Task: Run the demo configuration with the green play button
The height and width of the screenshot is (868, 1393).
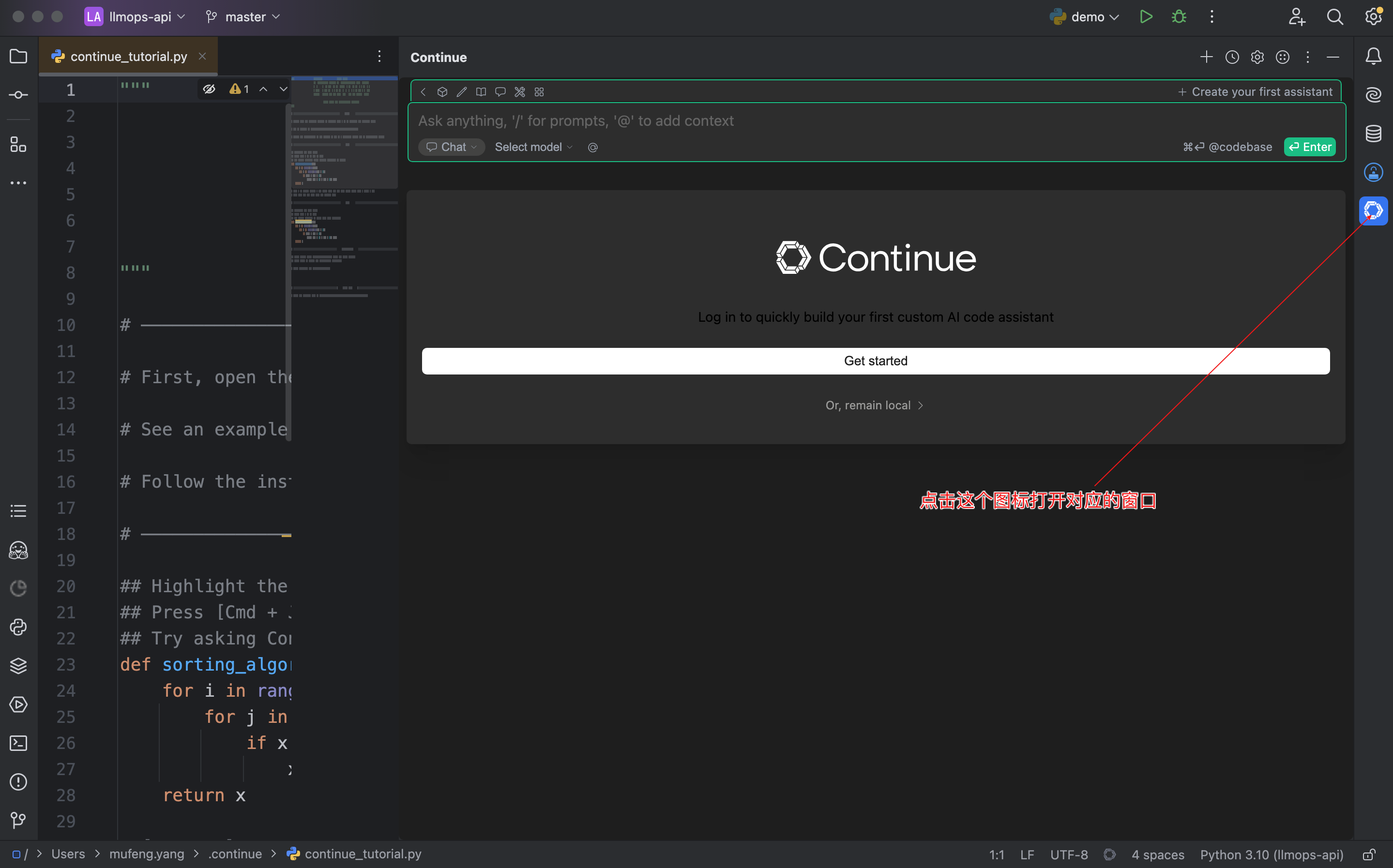Action: tap(1146, 16)
